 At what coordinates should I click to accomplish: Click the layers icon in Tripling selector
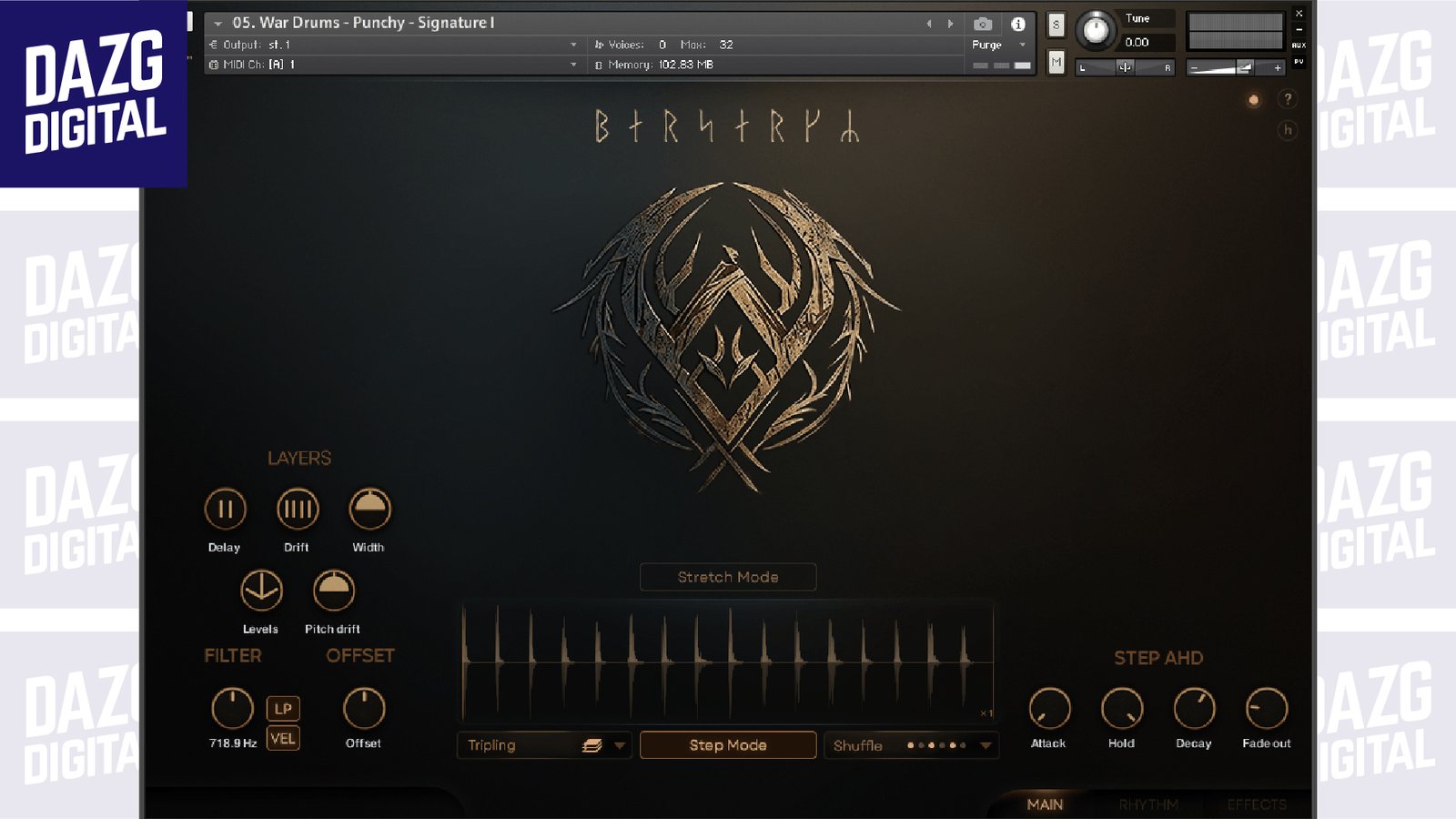592,745
